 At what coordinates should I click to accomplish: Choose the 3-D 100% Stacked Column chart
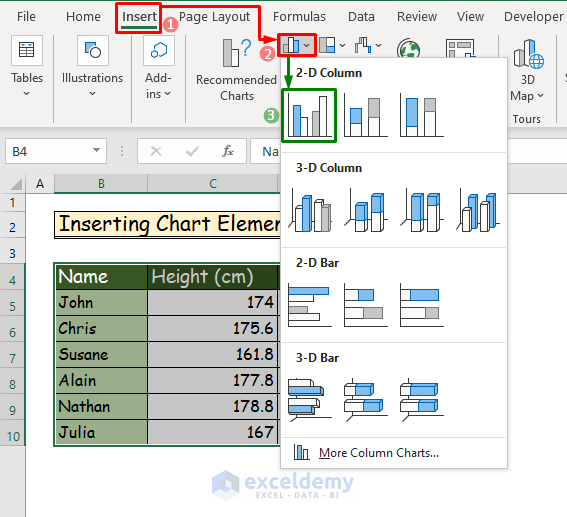pyautogui.click(x=422, y=210)
